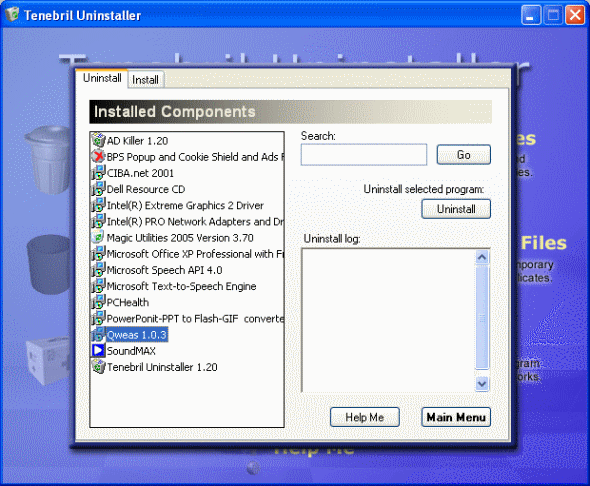Image resolution: width=590 pixels, height=486 pixels.
Task: Close the Tenebril Uninstaller window
Action: 575,15
